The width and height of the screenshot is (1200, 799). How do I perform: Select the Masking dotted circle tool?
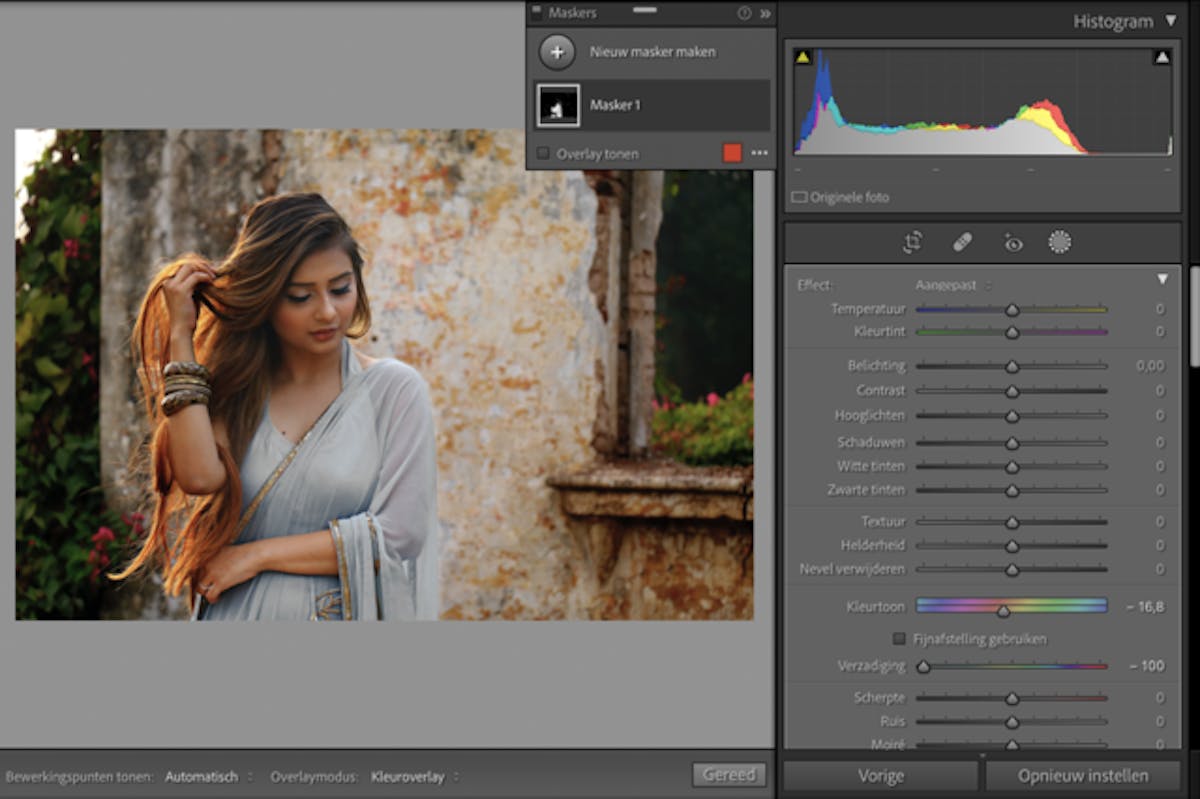click(x=1059, y=242)
